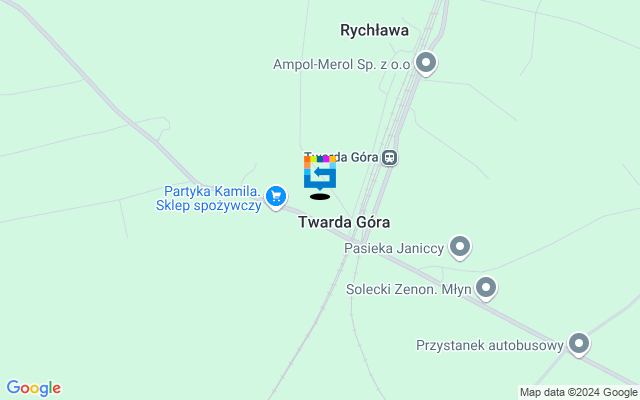Click the rainbow stripe atop the marker
640x400 pixels.
[320, 159]
